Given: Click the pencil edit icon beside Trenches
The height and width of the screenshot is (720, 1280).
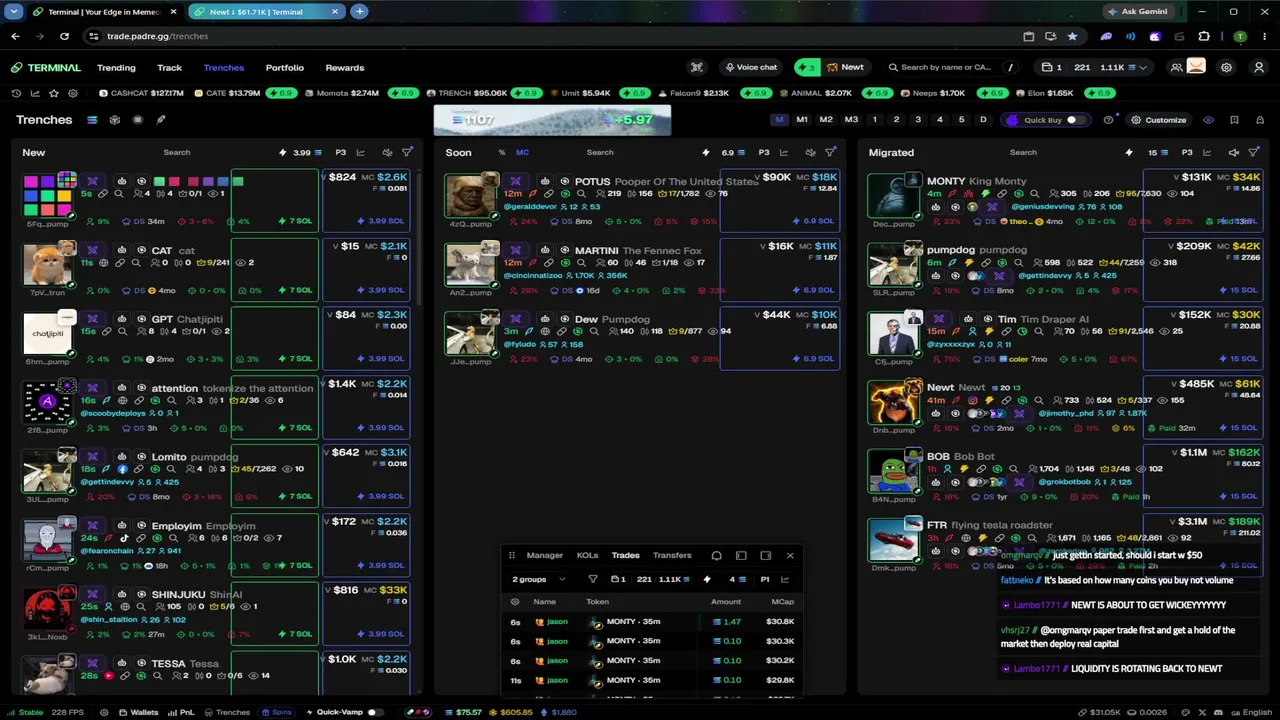Looking at the screenshot, I should click(161, 120).
